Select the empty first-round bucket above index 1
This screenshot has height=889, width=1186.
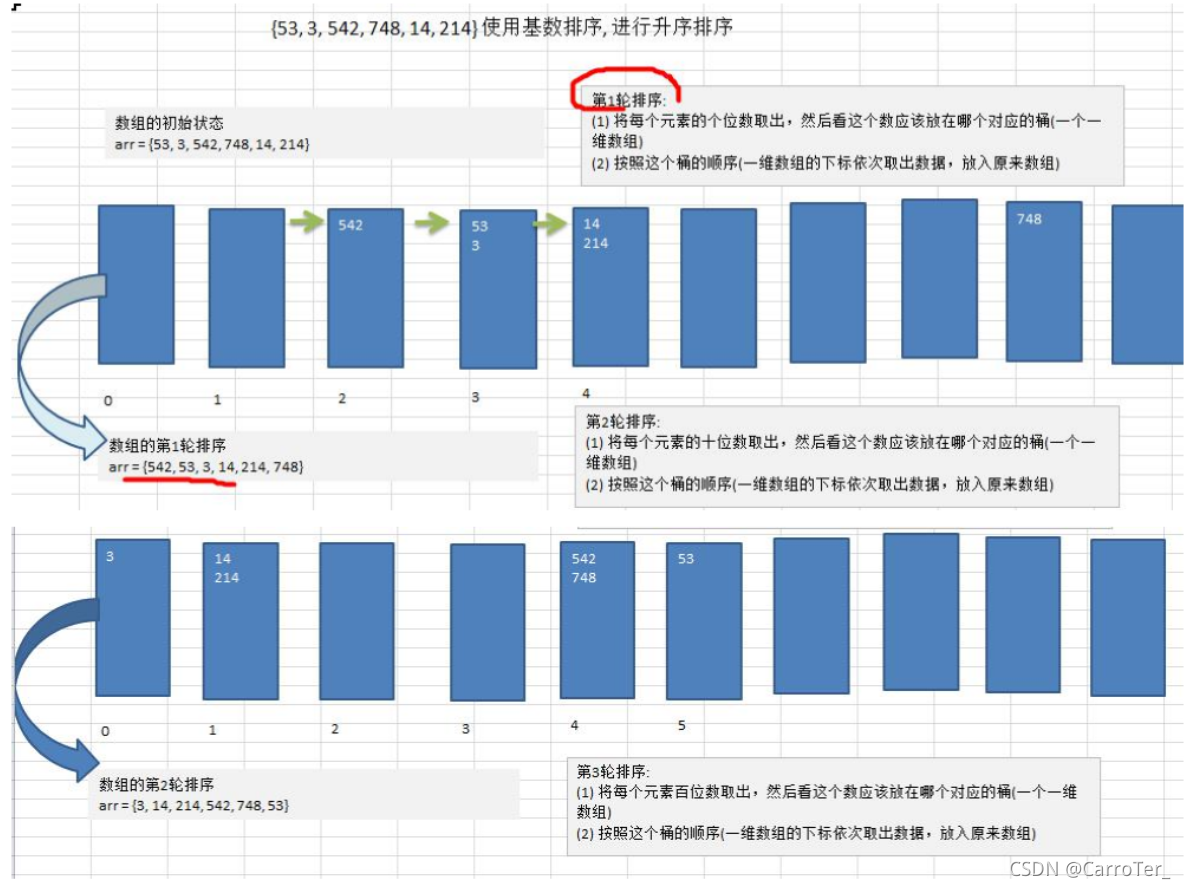[247, 288]
